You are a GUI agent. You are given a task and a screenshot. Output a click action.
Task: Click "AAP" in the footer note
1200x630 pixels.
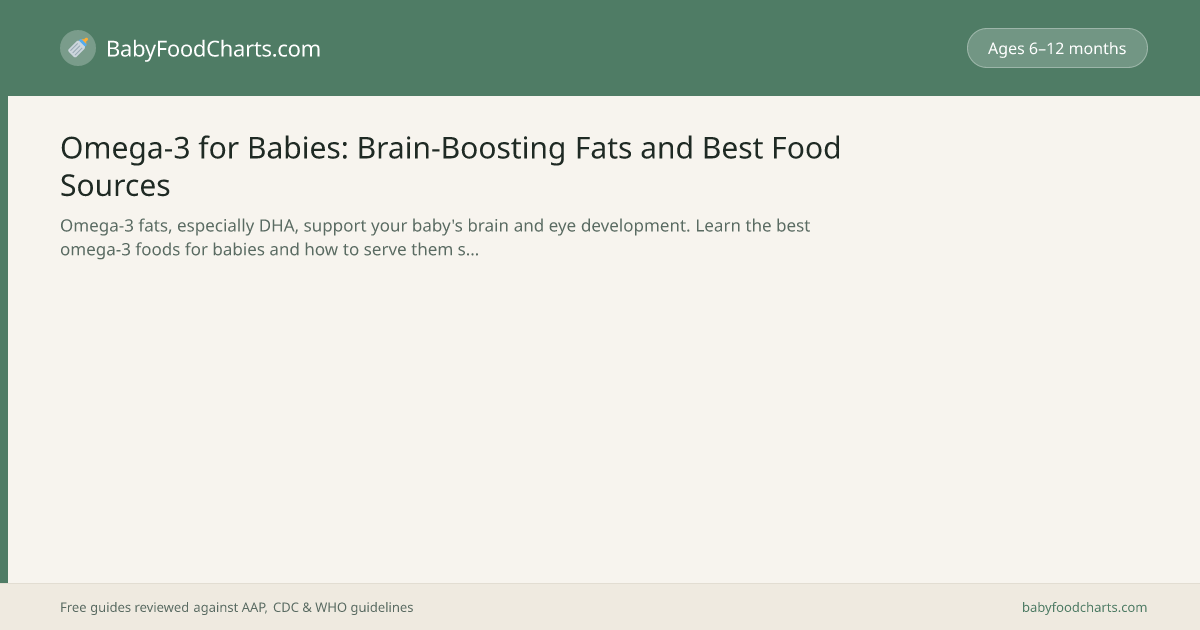(x=254, y=607)
